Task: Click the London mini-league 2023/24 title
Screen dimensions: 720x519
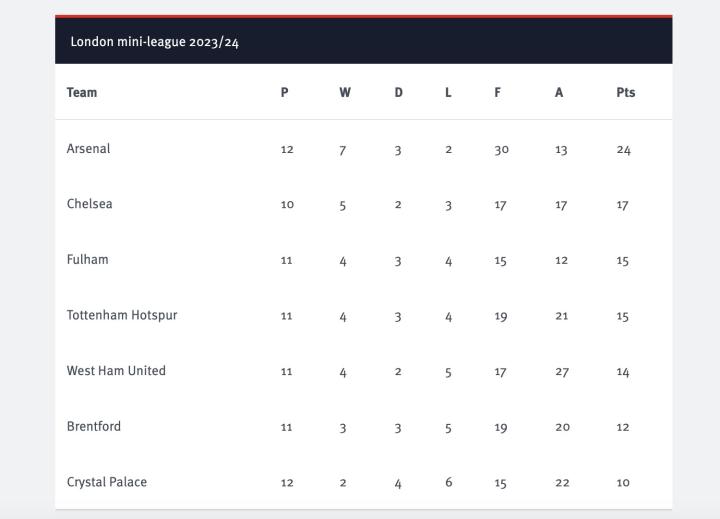Action: 154,42
